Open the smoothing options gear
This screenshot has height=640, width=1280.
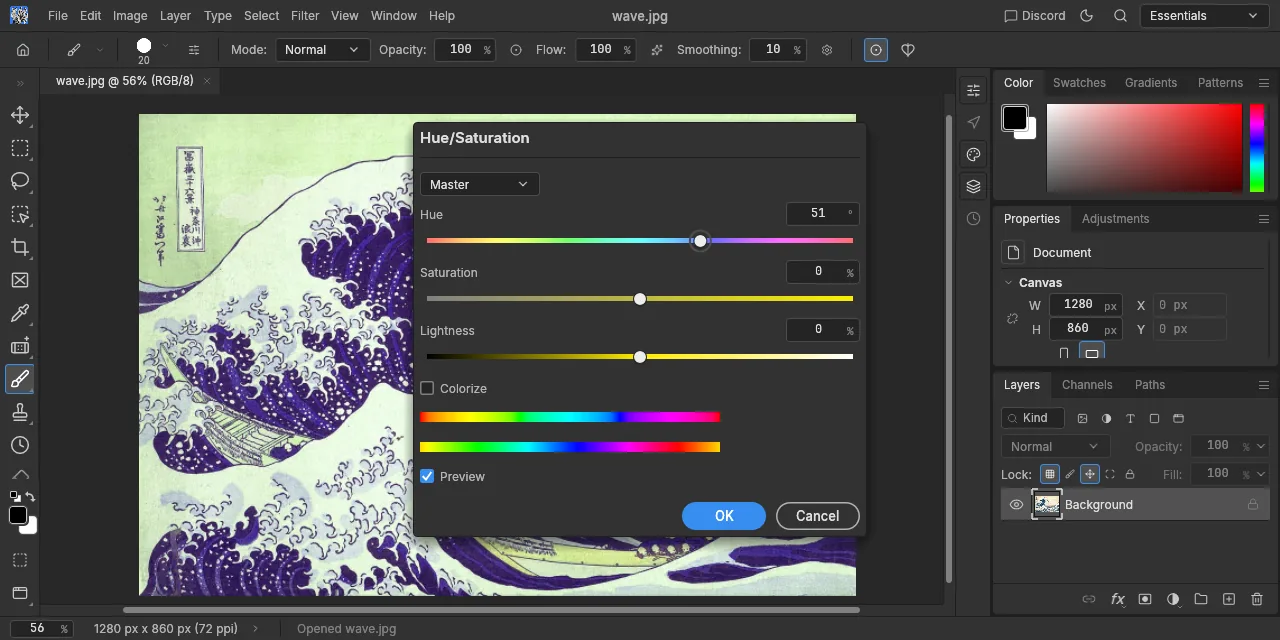[x=827, y=50]
